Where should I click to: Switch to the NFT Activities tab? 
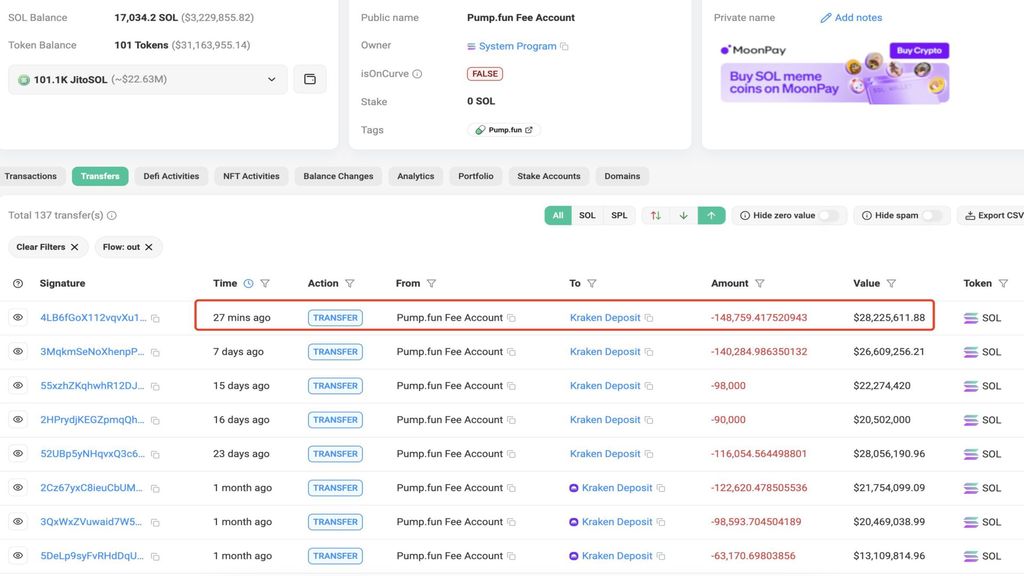point(251,176)
